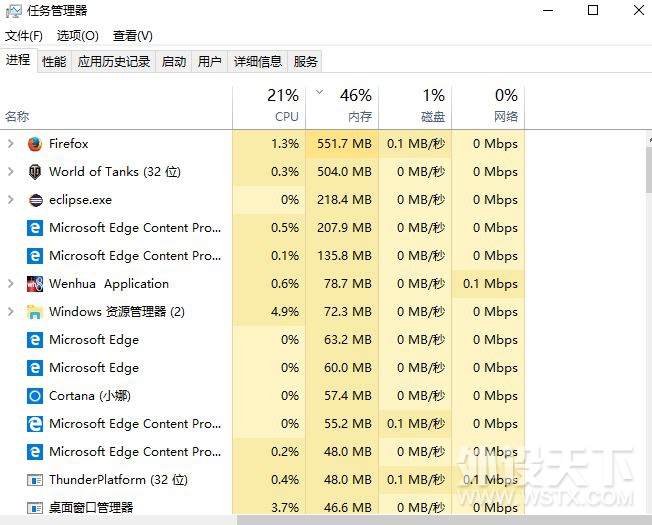Screen dimensions: 652x525
Task: Click Edge icon in 0.2% CPU row
Action: pyautogui.click(x=35, y=452)
